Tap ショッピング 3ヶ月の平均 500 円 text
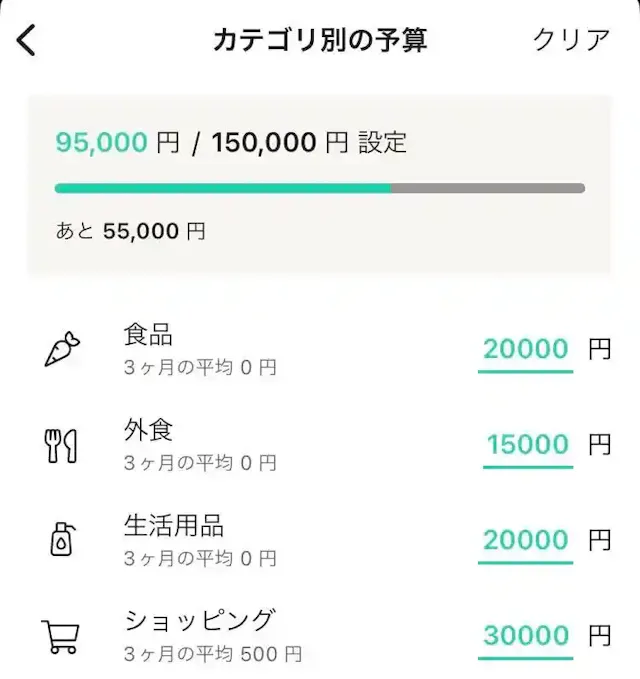 213,655
